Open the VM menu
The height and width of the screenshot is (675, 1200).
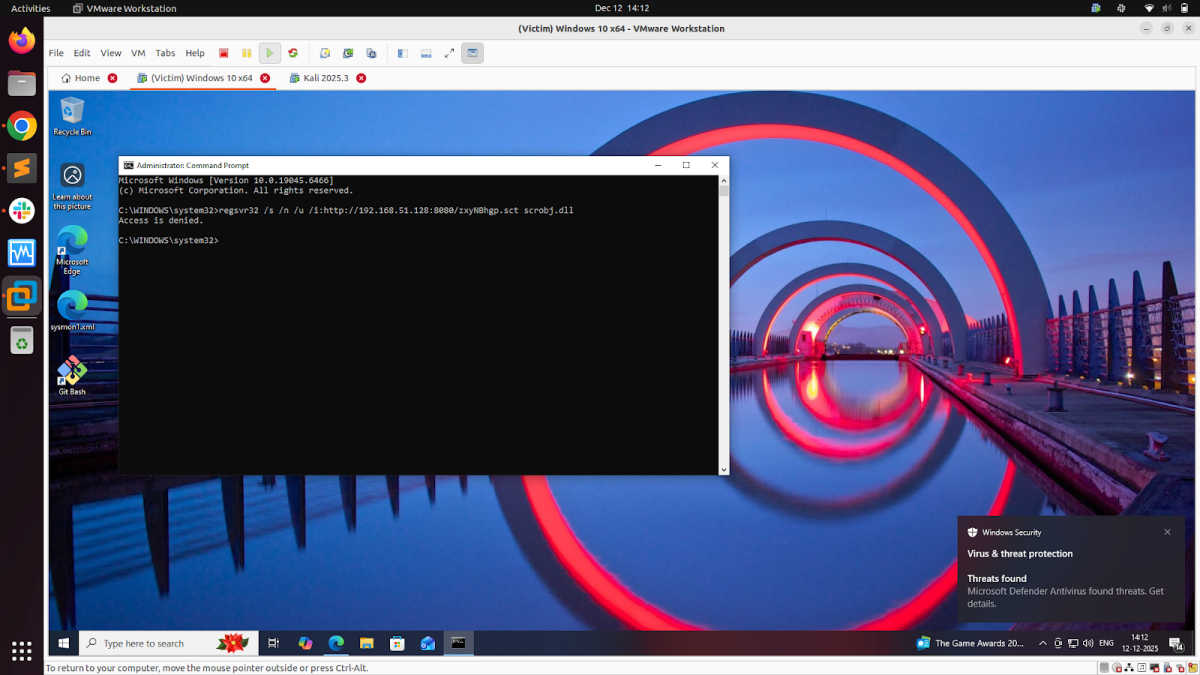coord(137,53)
